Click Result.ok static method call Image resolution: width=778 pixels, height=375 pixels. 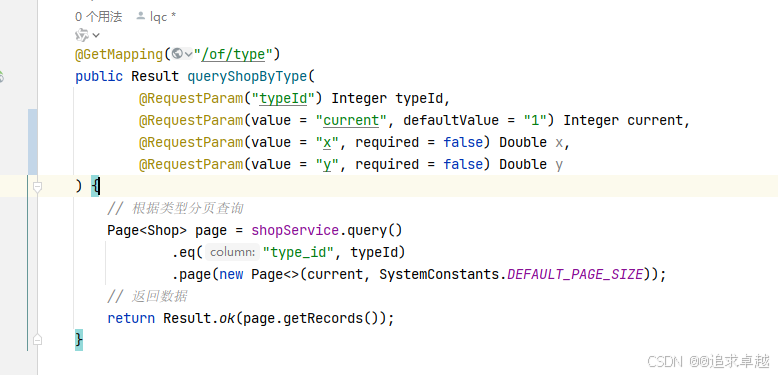tap(199, 318)
